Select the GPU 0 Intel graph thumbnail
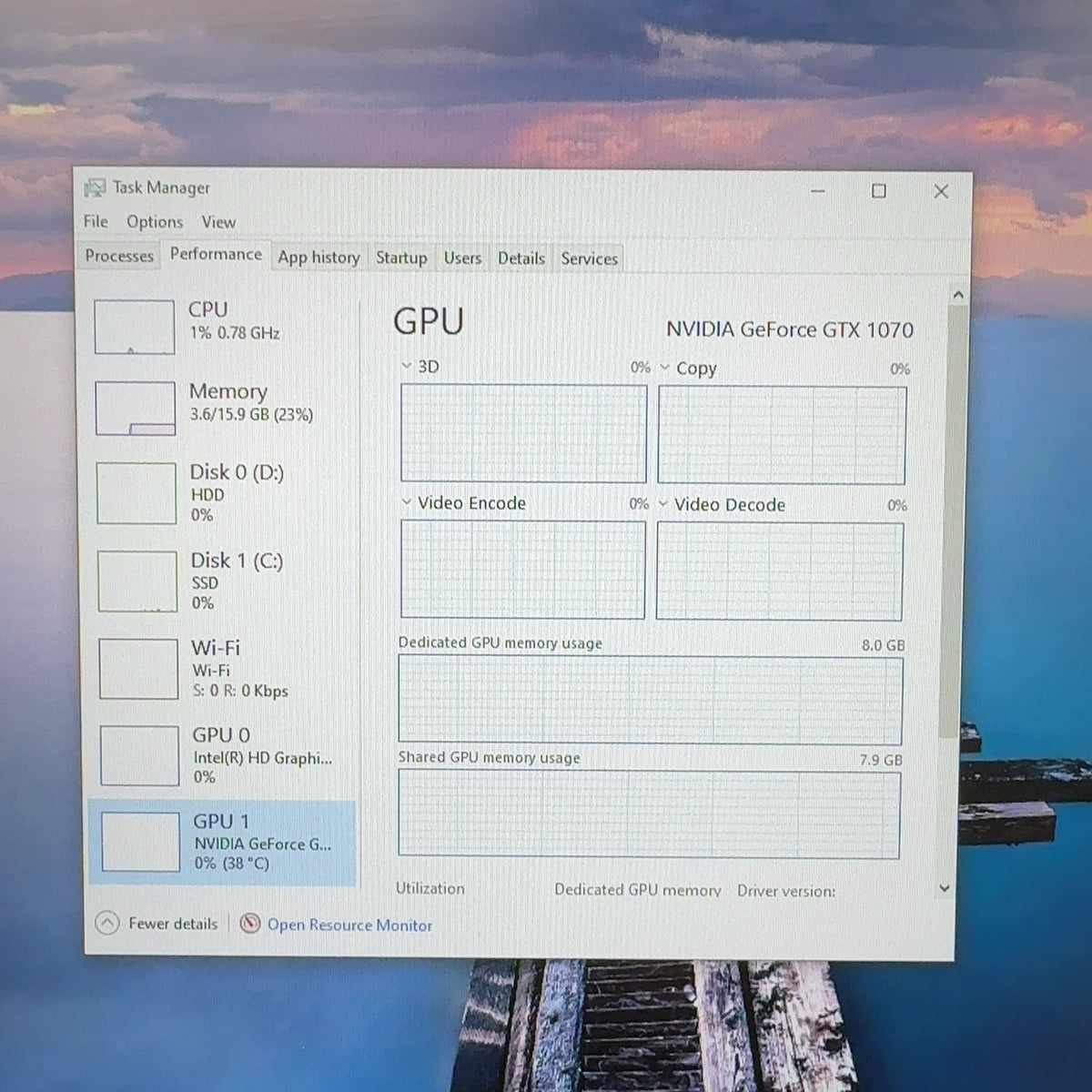 tap(140, 755)
